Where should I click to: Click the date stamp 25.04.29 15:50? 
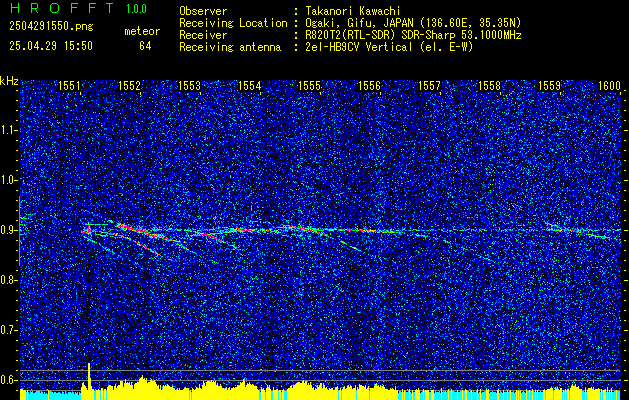tap(51, 46)
